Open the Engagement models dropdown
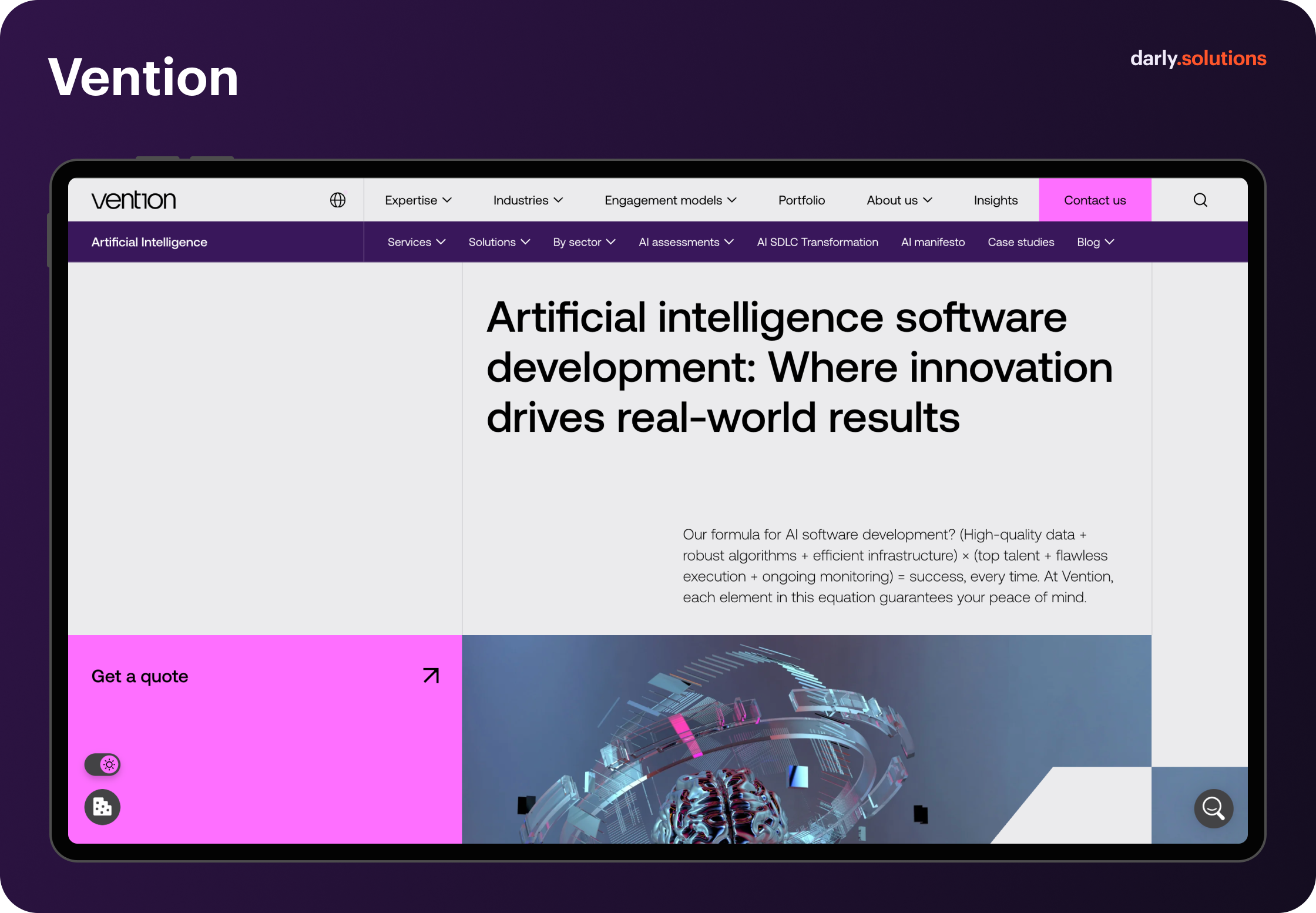 tap(670, 200)
